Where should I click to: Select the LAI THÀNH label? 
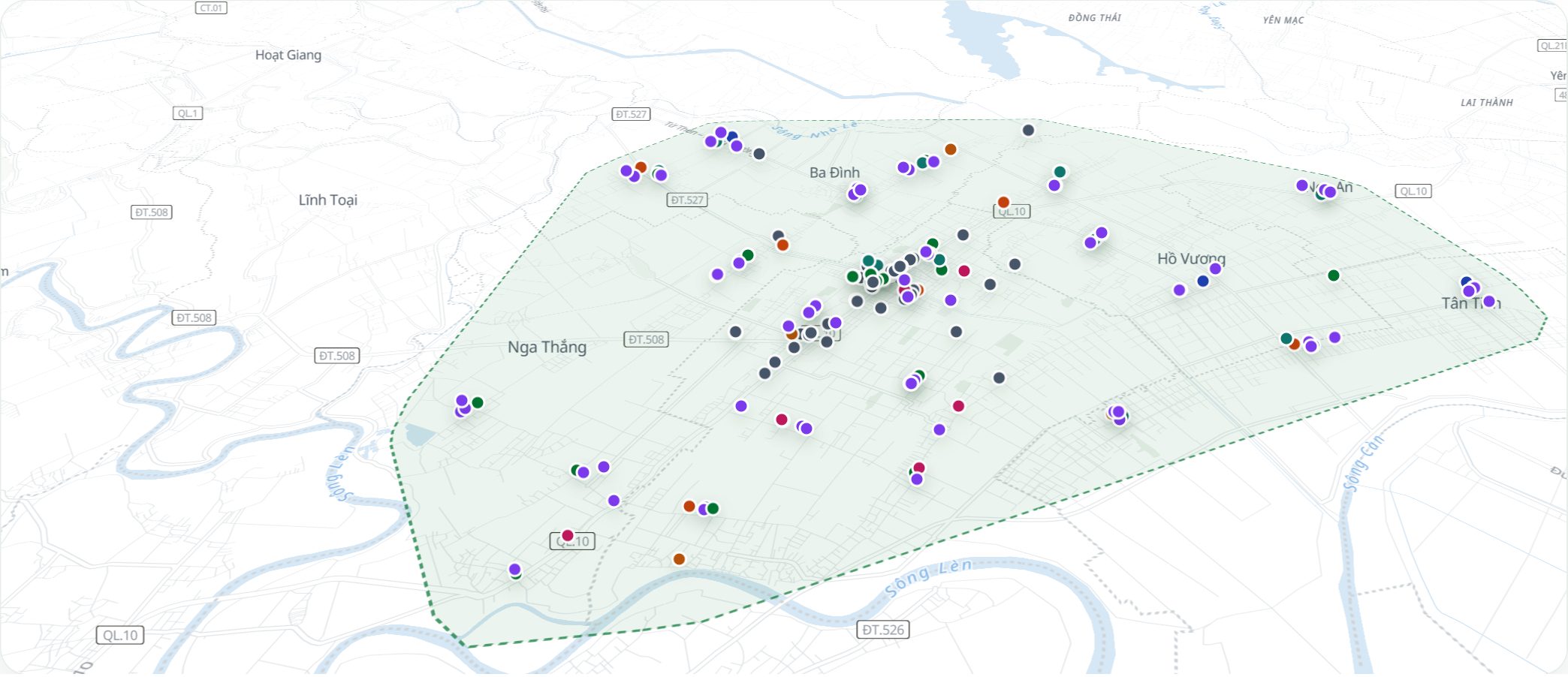point(1487,102)
